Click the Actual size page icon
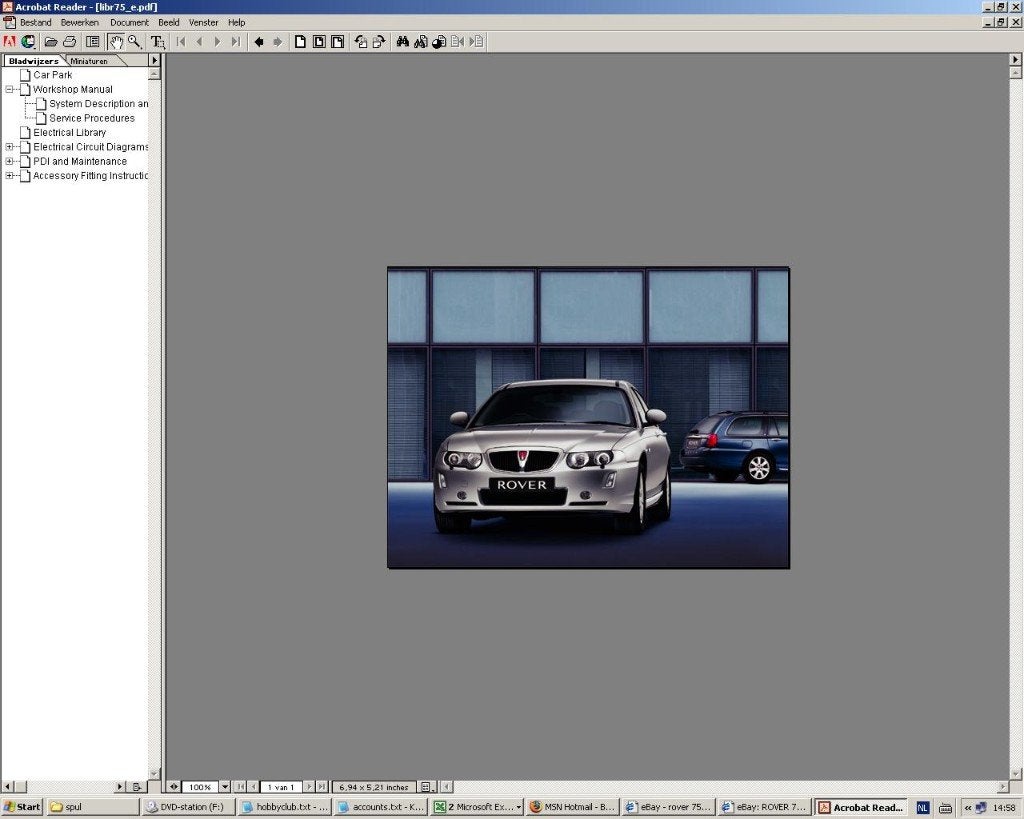Image resolution: width=1024 pixels, height=819 pixels. 300,42
